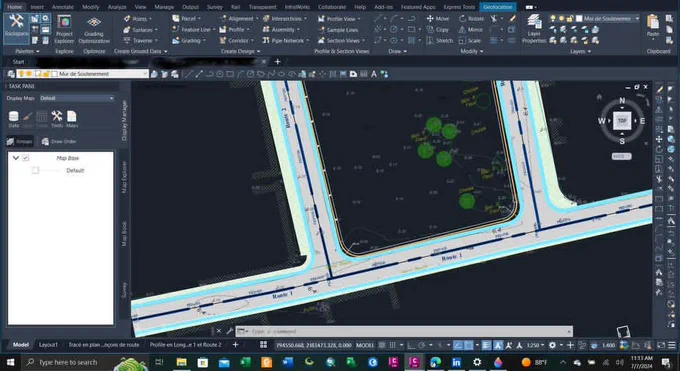Viewport: 680px width, 371px height.
Task: Open Grading Optimization tool
Action: [x=94, y=30]
